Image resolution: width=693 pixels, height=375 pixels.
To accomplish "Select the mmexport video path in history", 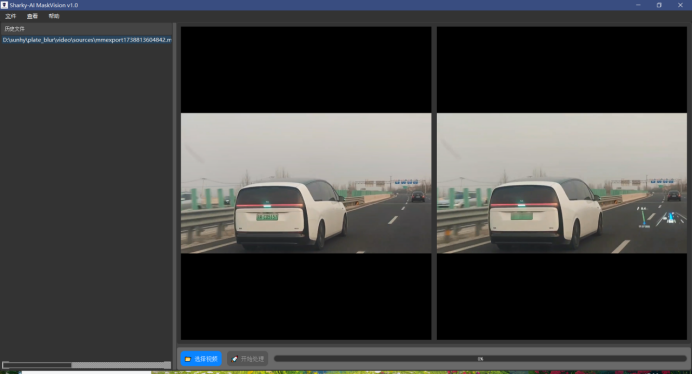I will click(x=87, y=40).
